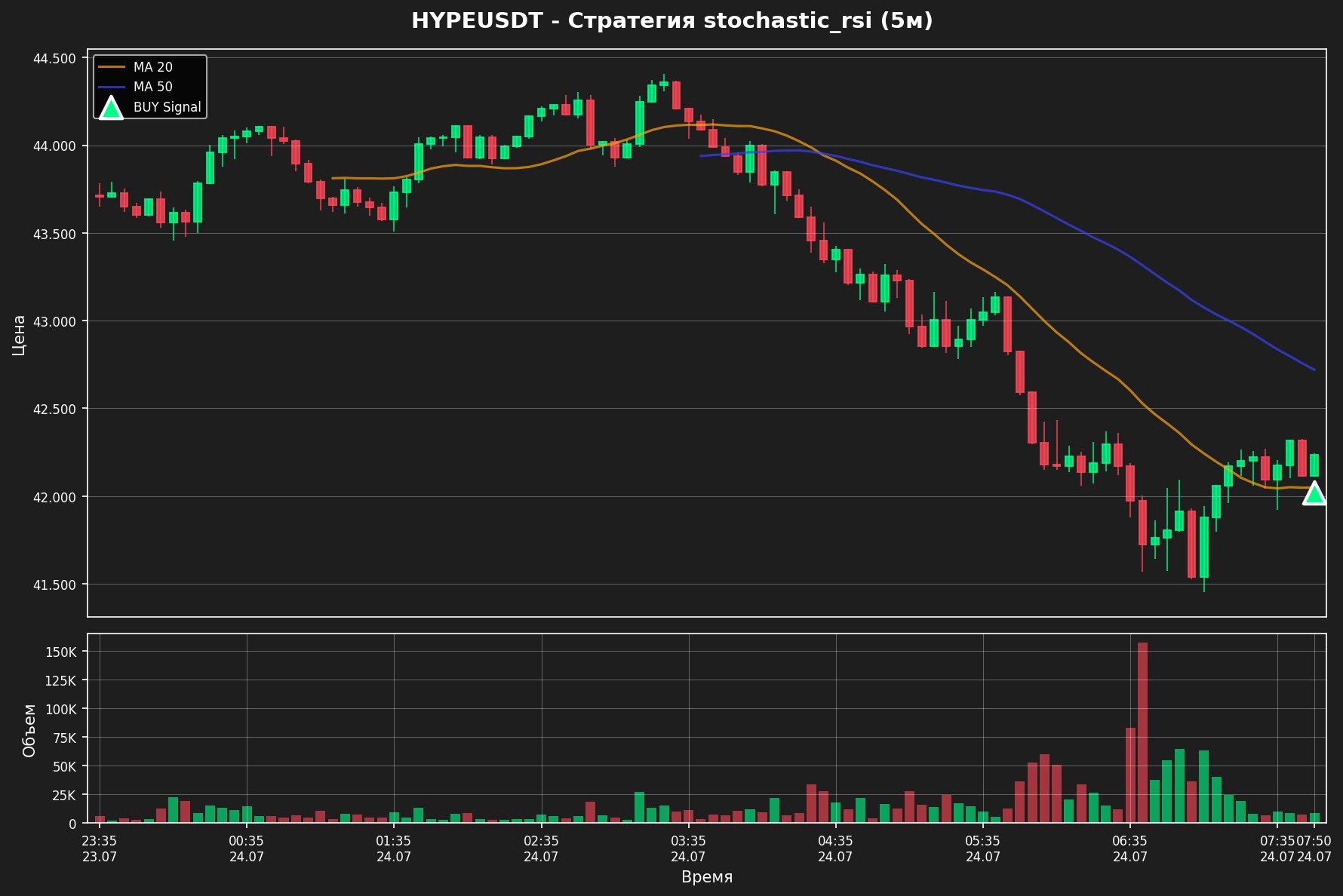This screenshot has width=1343, height=896.
Task: Click the orange MA 20 line sample in the legend
Action: point(111,67)
